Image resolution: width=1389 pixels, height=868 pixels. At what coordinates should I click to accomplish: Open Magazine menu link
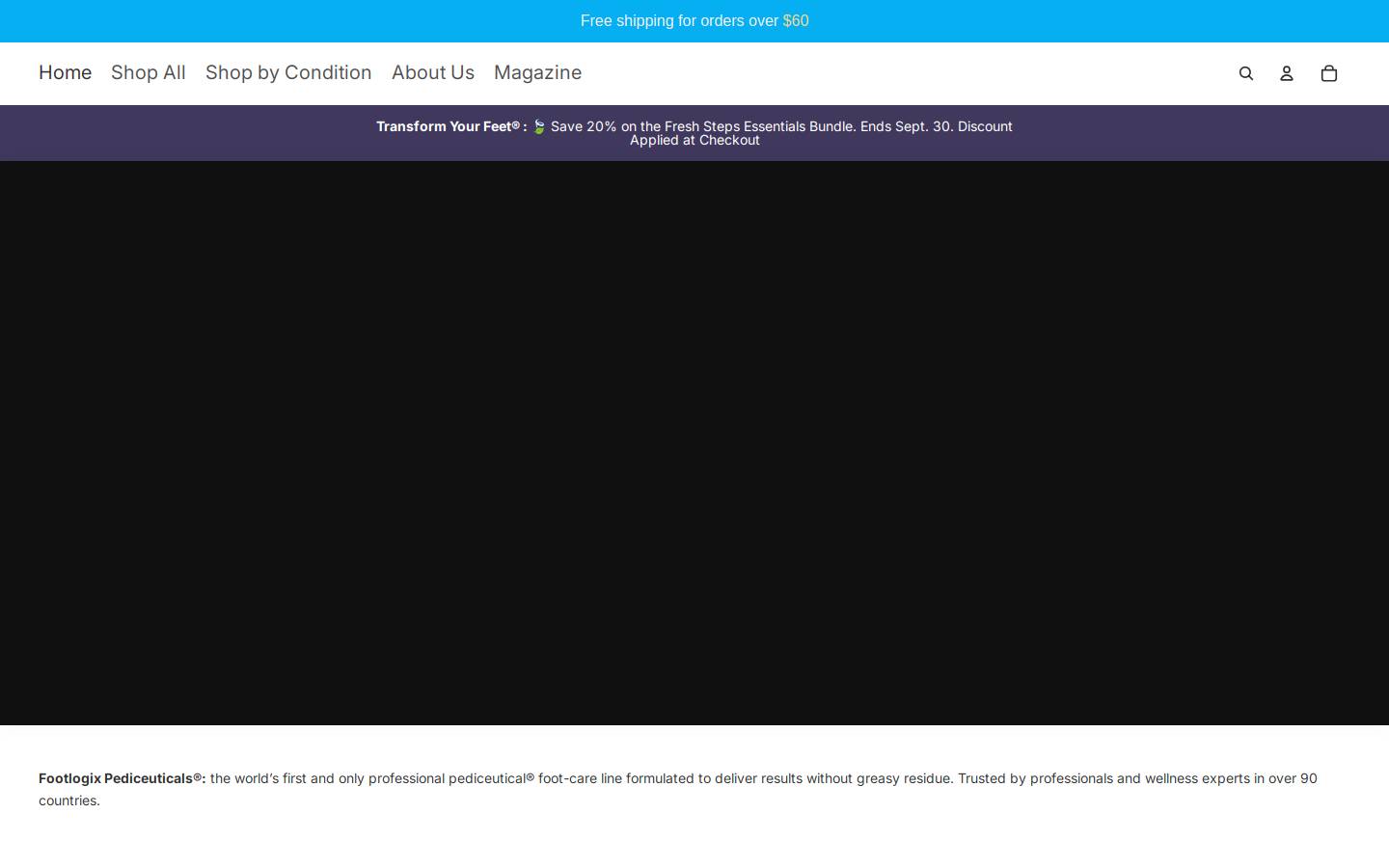[x=537, y=72]
